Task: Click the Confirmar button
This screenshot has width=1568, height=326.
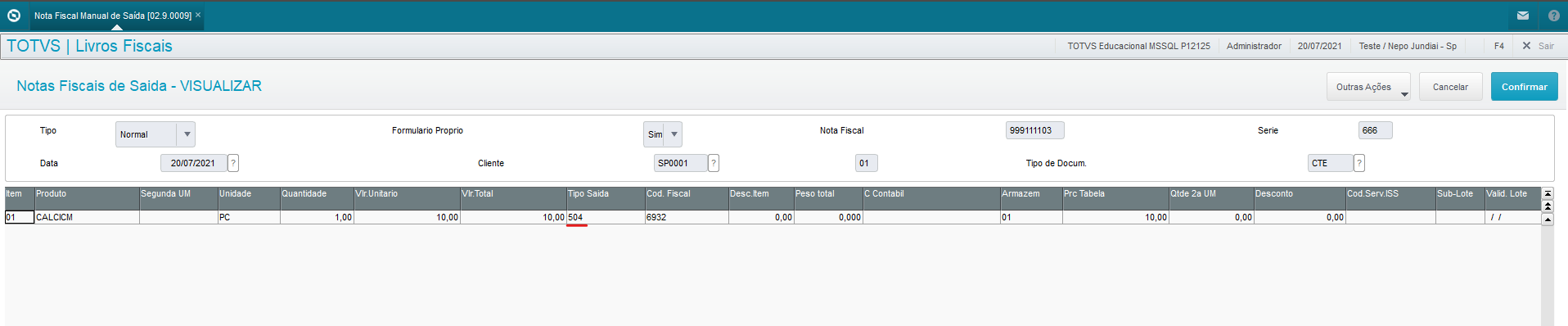Action: pos(1524,87)
